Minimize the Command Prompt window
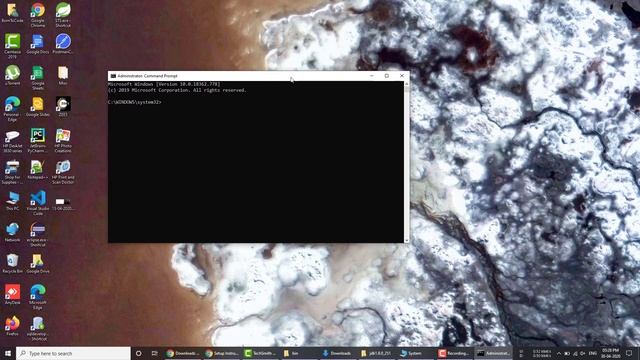Screen dimensions: 640x360 pyautogui.click(x=371, y=76)
